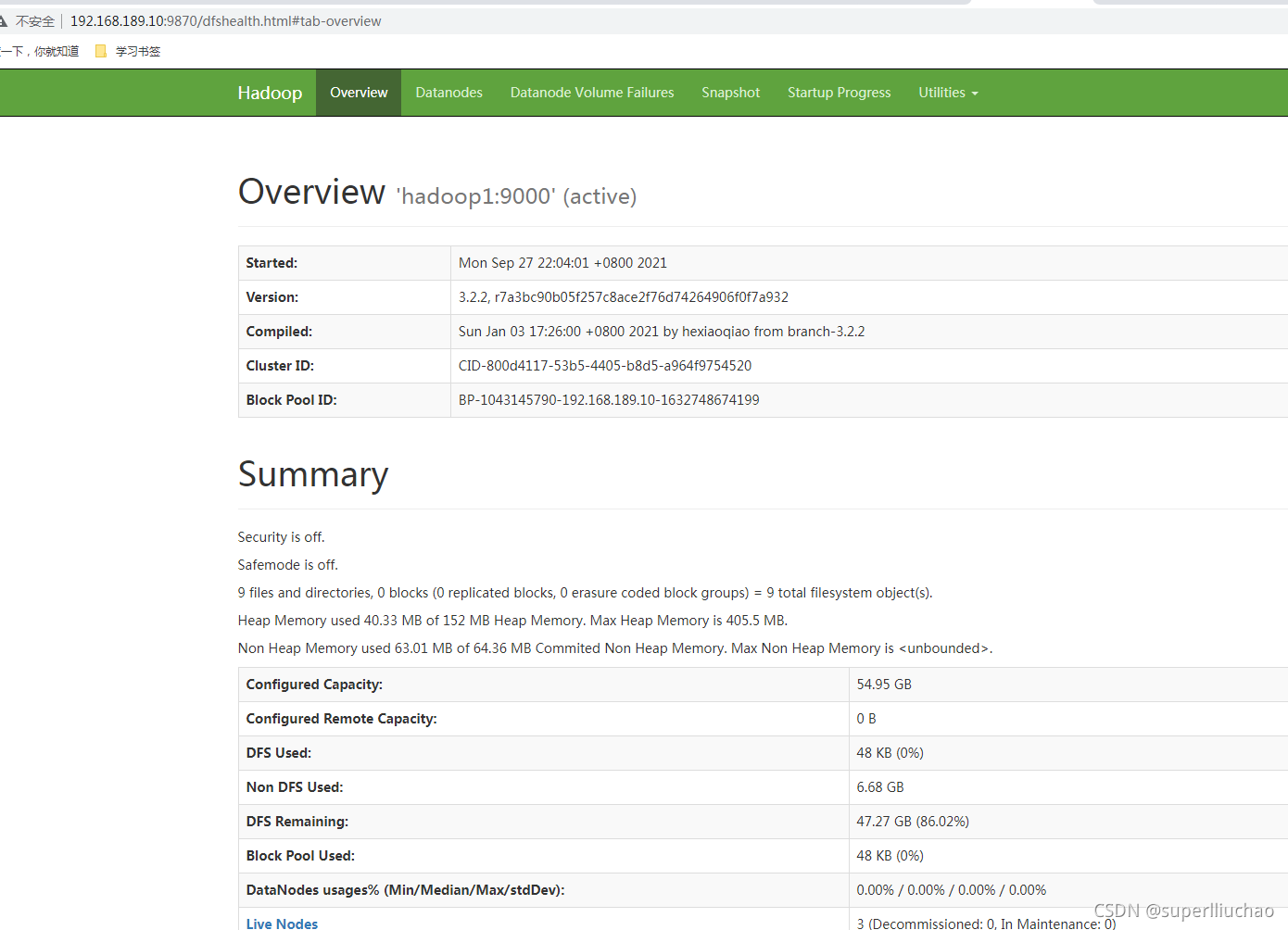Screen dimensions: 1288x930
Task: Click the 'Safemode is off.' line
Action: (288, 565)
